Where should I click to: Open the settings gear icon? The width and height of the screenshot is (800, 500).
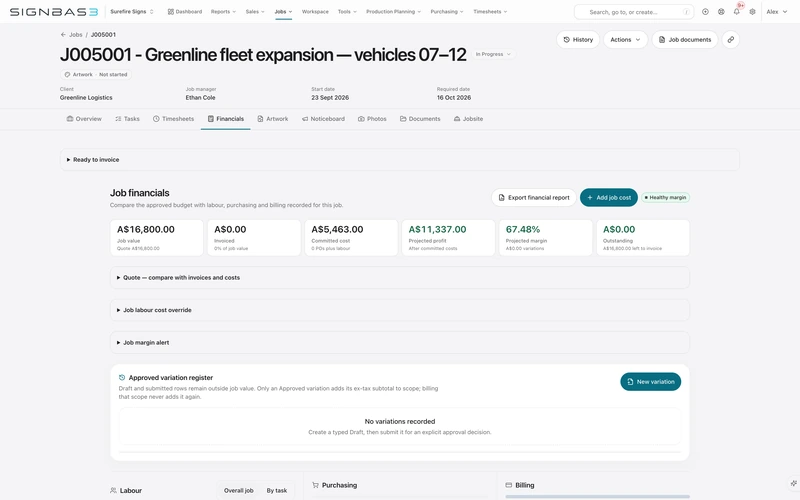pos(752,12)
